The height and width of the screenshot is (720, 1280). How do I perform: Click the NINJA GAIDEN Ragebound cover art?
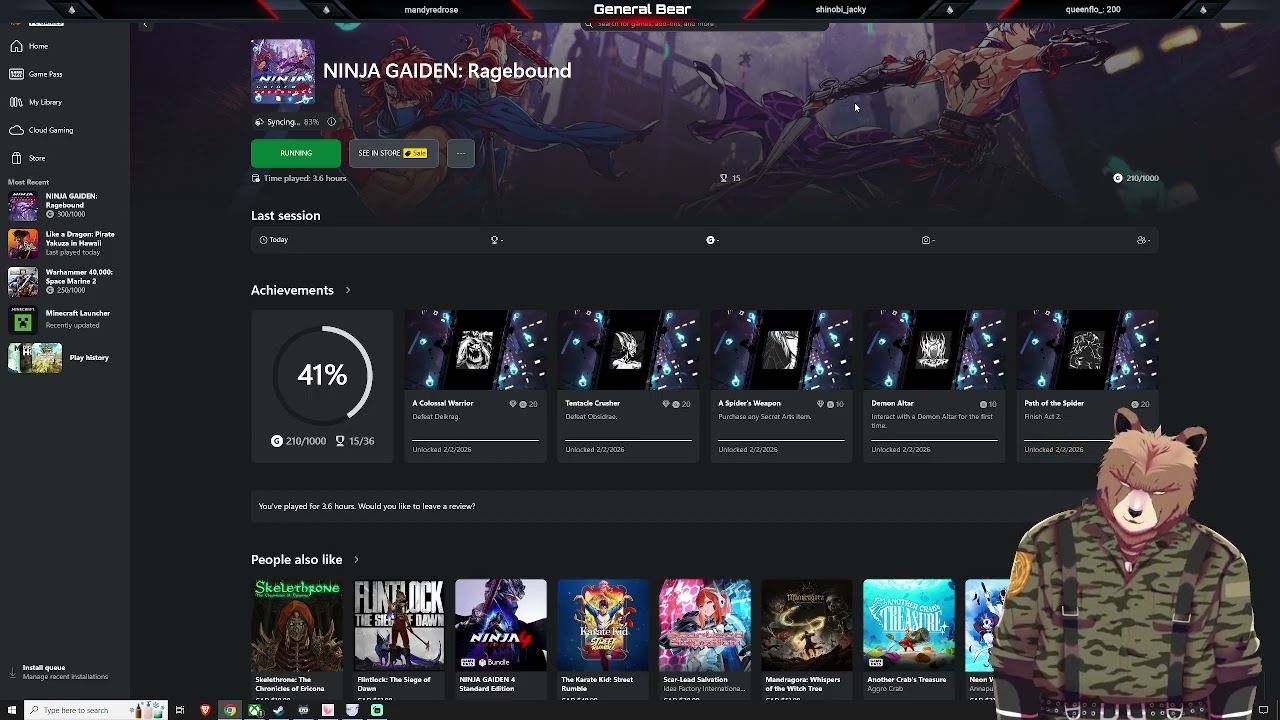tap(283, 71)
